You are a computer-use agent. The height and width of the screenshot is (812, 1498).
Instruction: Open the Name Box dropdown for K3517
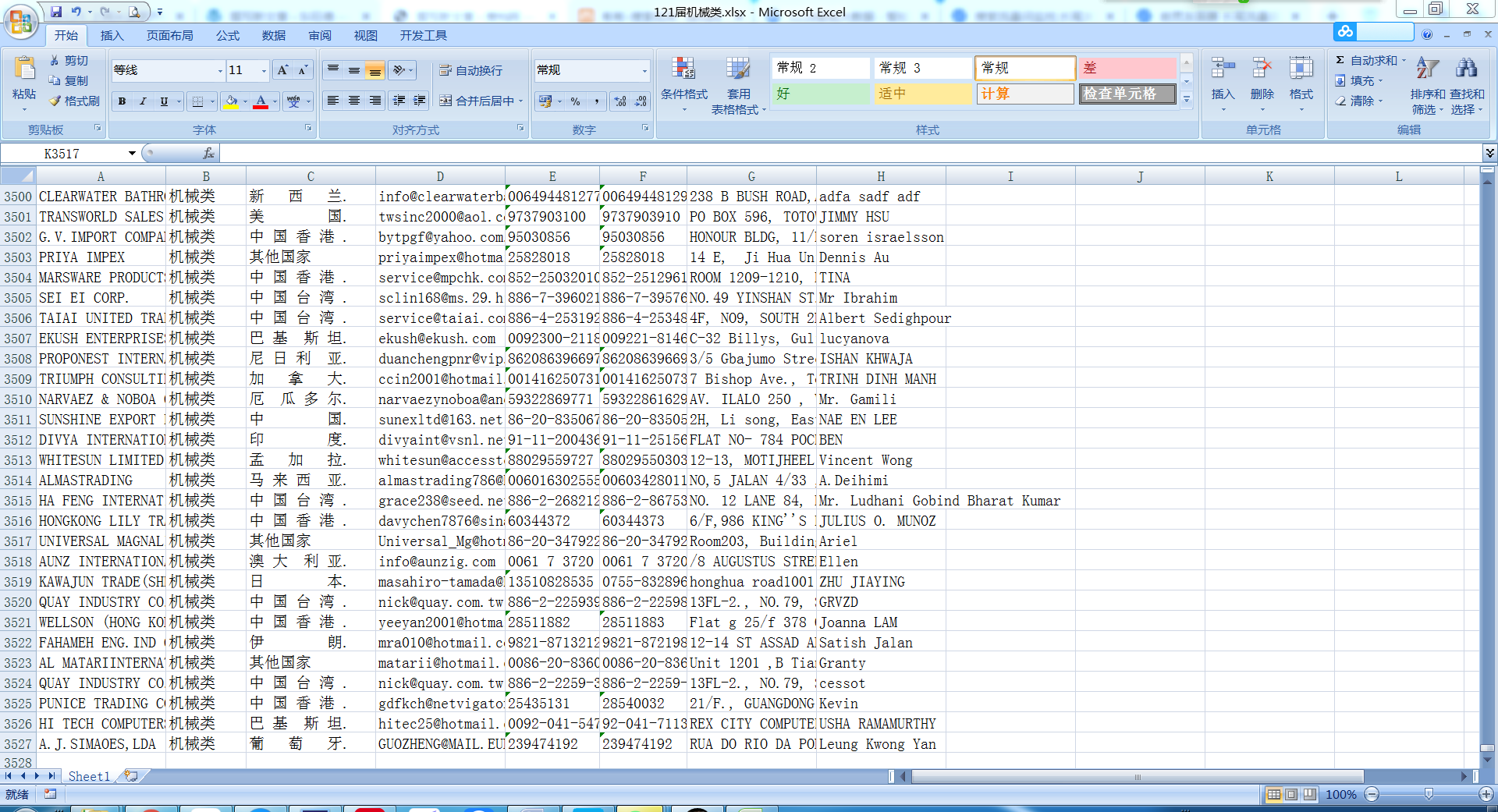(132, 154)
